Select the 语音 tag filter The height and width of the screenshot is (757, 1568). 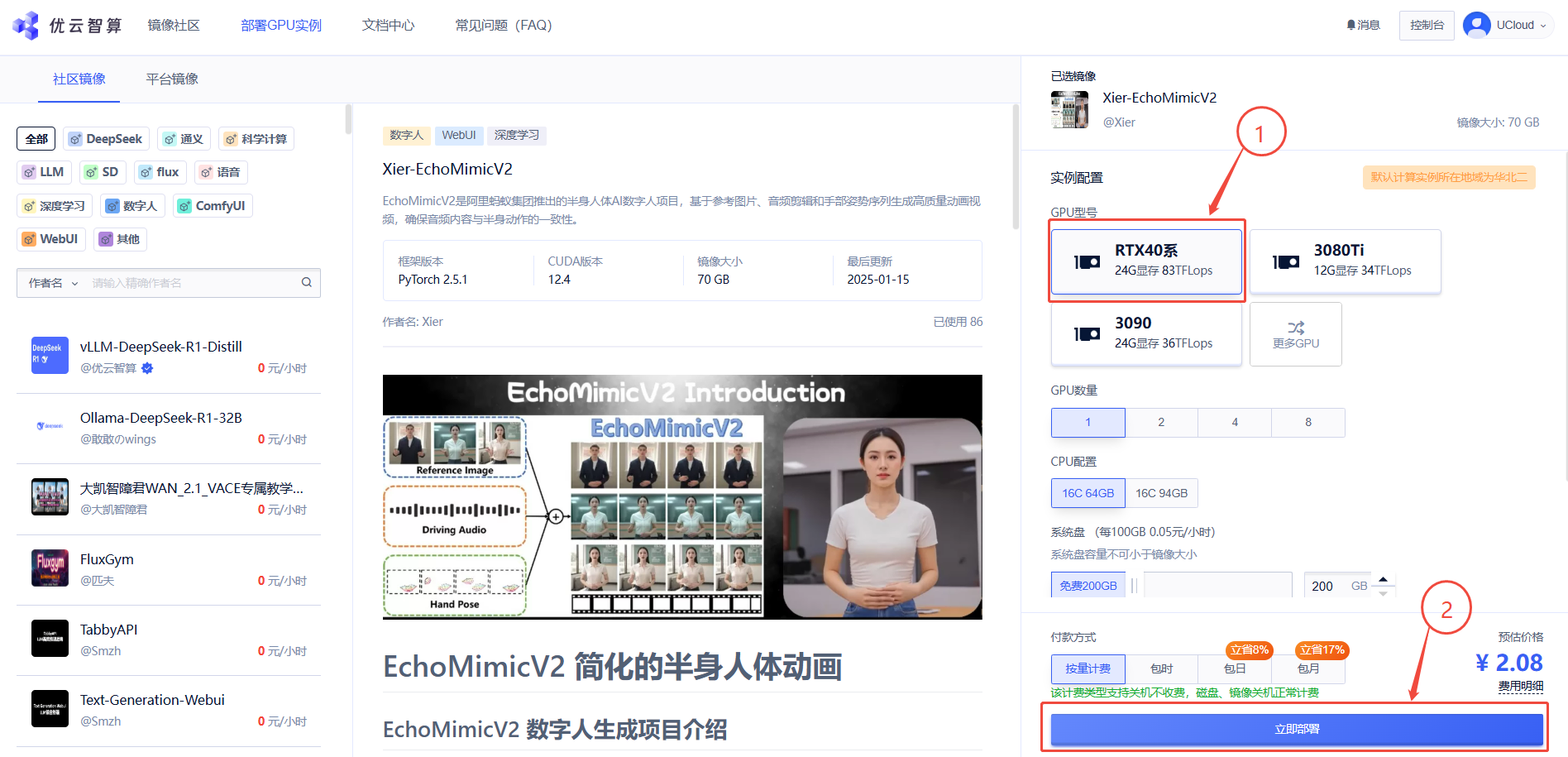[x=222, y=172]
